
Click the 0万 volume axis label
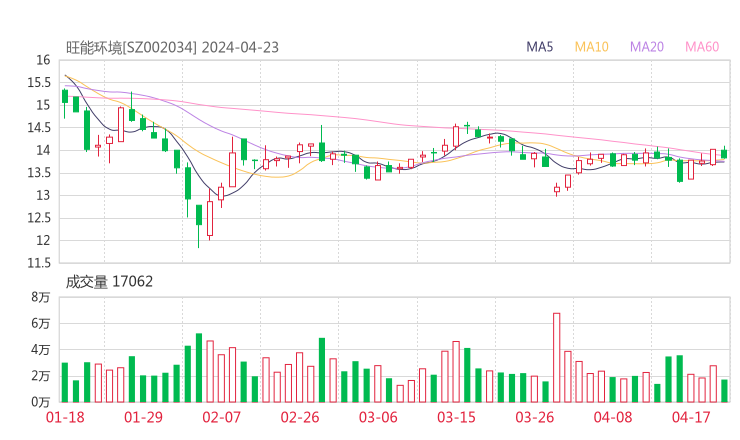[41, 402]
